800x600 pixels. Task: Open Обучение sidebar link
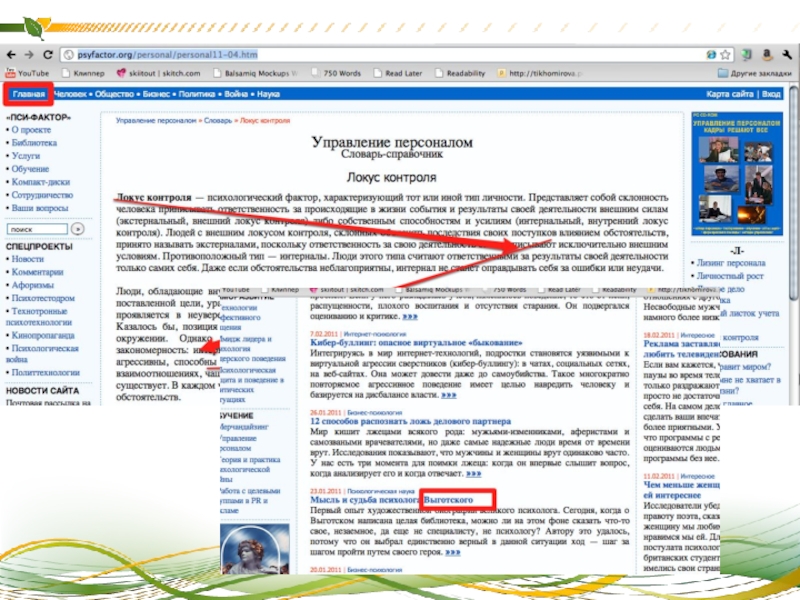[x=30, y=169]
